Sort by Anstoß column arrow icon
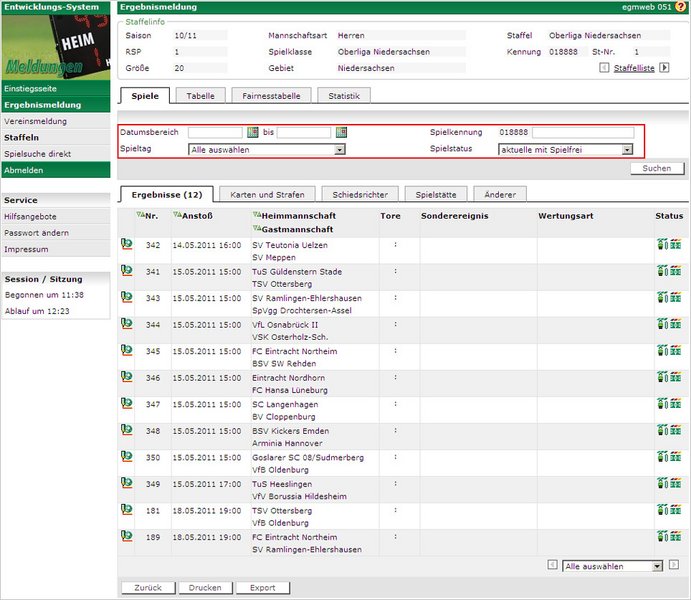The image size is (691, 600). click(x=177, y=215)
